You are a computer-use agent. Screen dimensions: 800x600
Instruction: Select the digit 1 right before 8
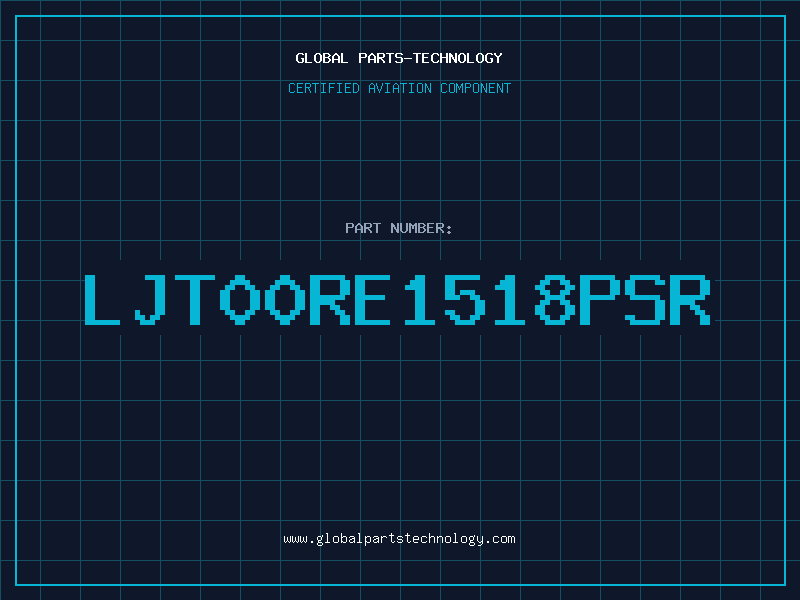click(510, 299)
